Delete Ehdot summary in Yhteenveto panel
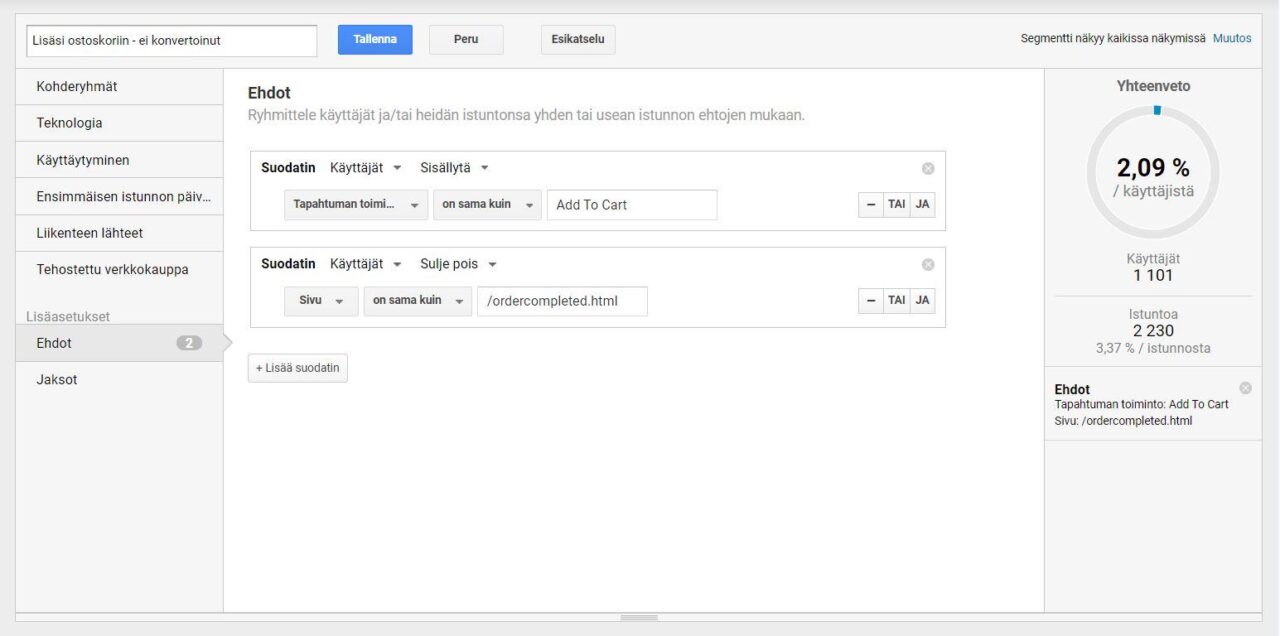This screenshot has height=636, width=1280. click(x=1245, y=388)
